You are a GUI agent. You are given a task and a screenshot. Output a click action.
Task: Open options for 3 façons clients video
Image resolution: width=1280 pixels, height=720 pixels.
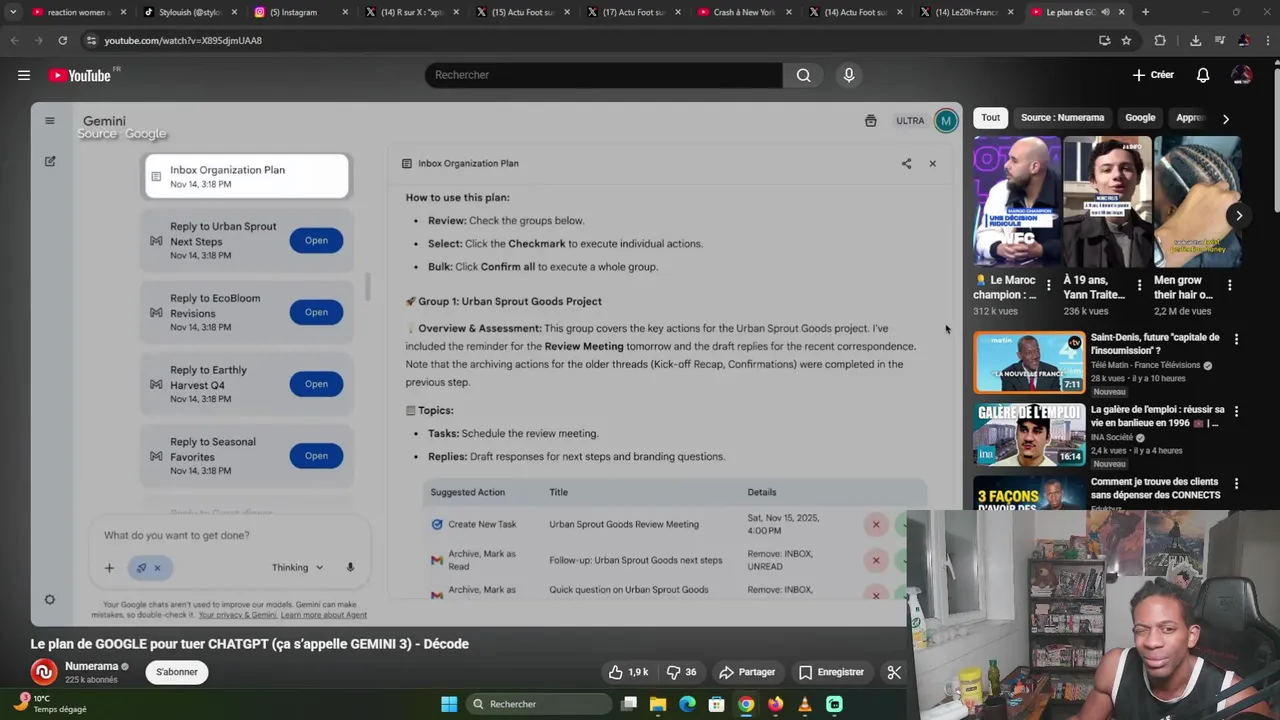click(x=1236, y=484)
